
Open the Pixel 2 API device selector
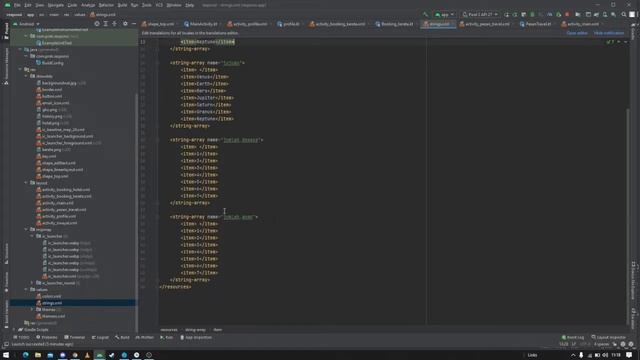(480, 14)
